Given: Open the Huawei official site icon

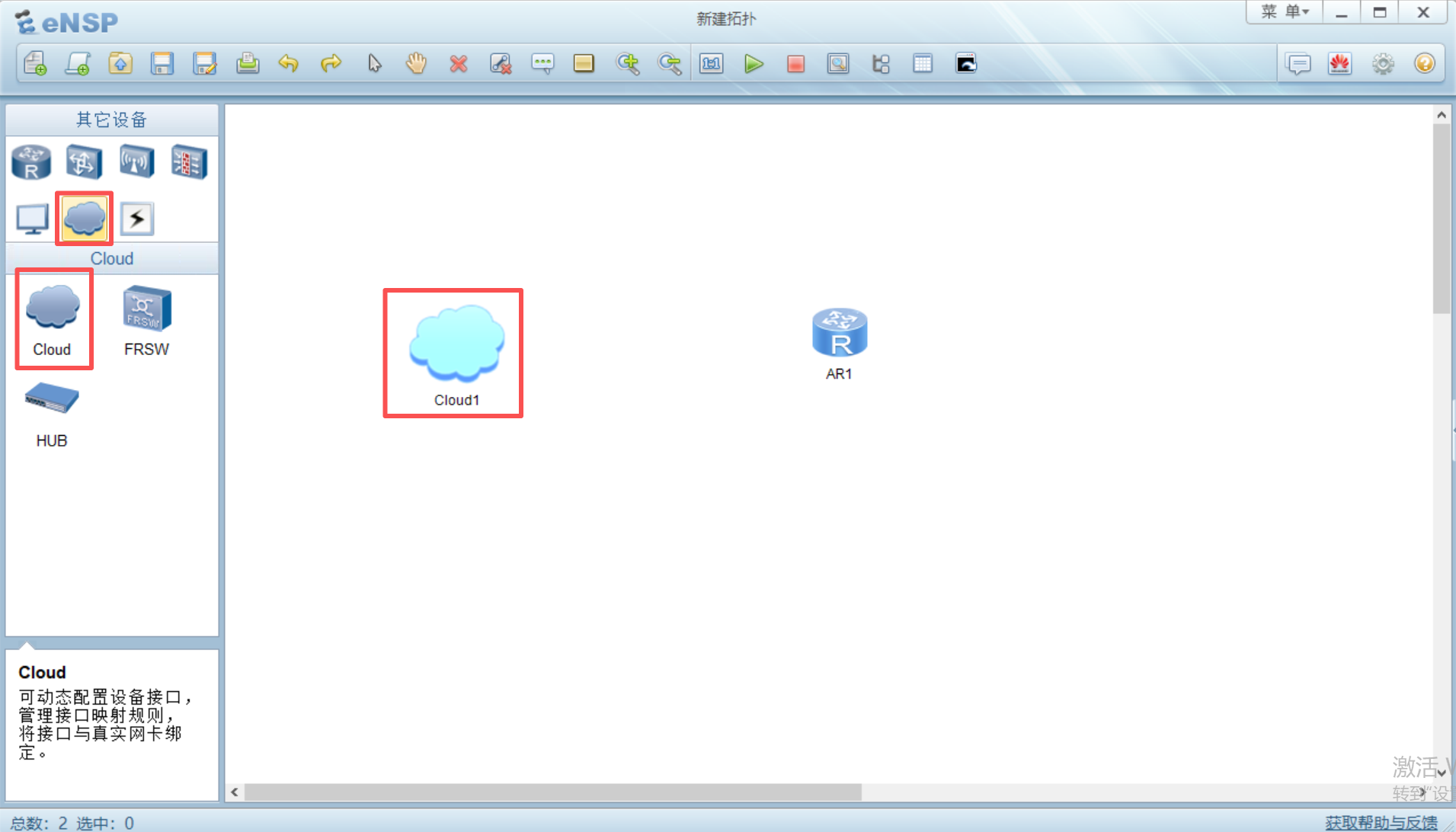Looking at the screenshot, I should (x=1339, y=64).
